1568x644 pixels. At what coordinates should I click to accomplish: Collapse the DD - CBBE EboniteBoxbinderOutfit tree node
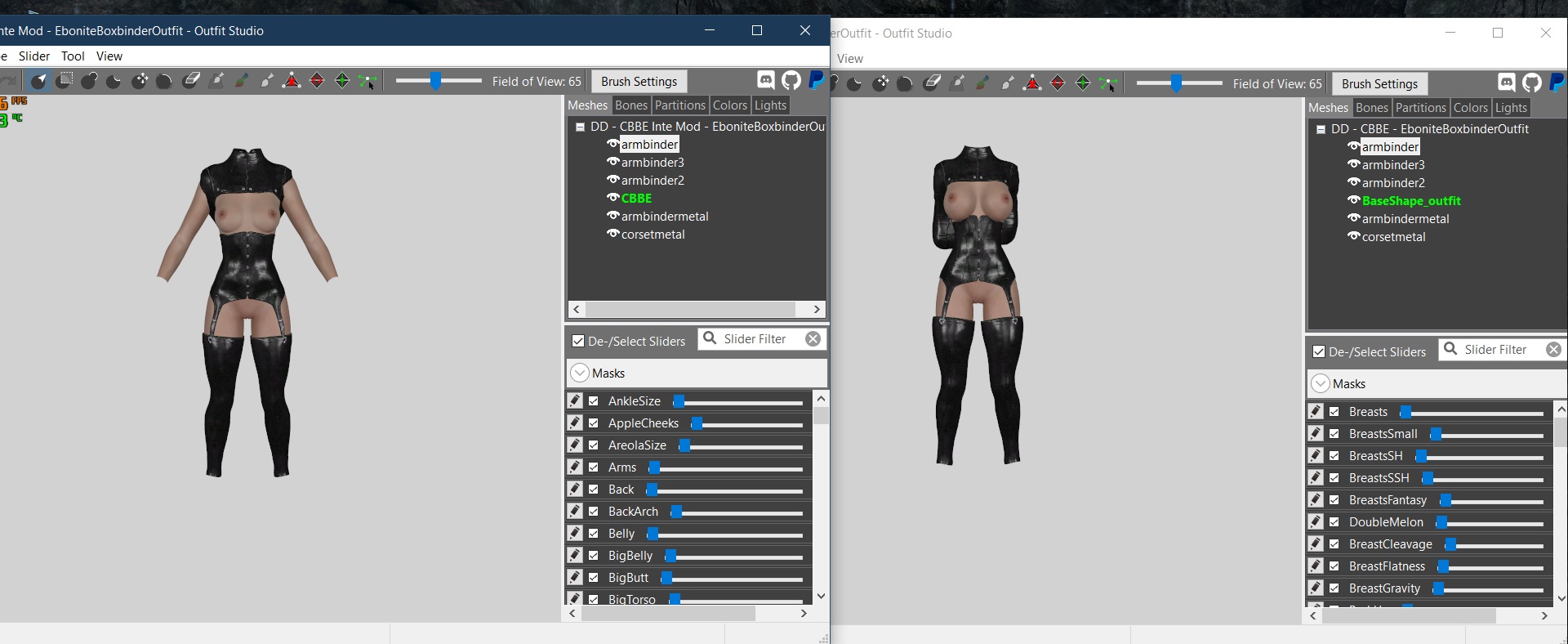(1321, 129)
